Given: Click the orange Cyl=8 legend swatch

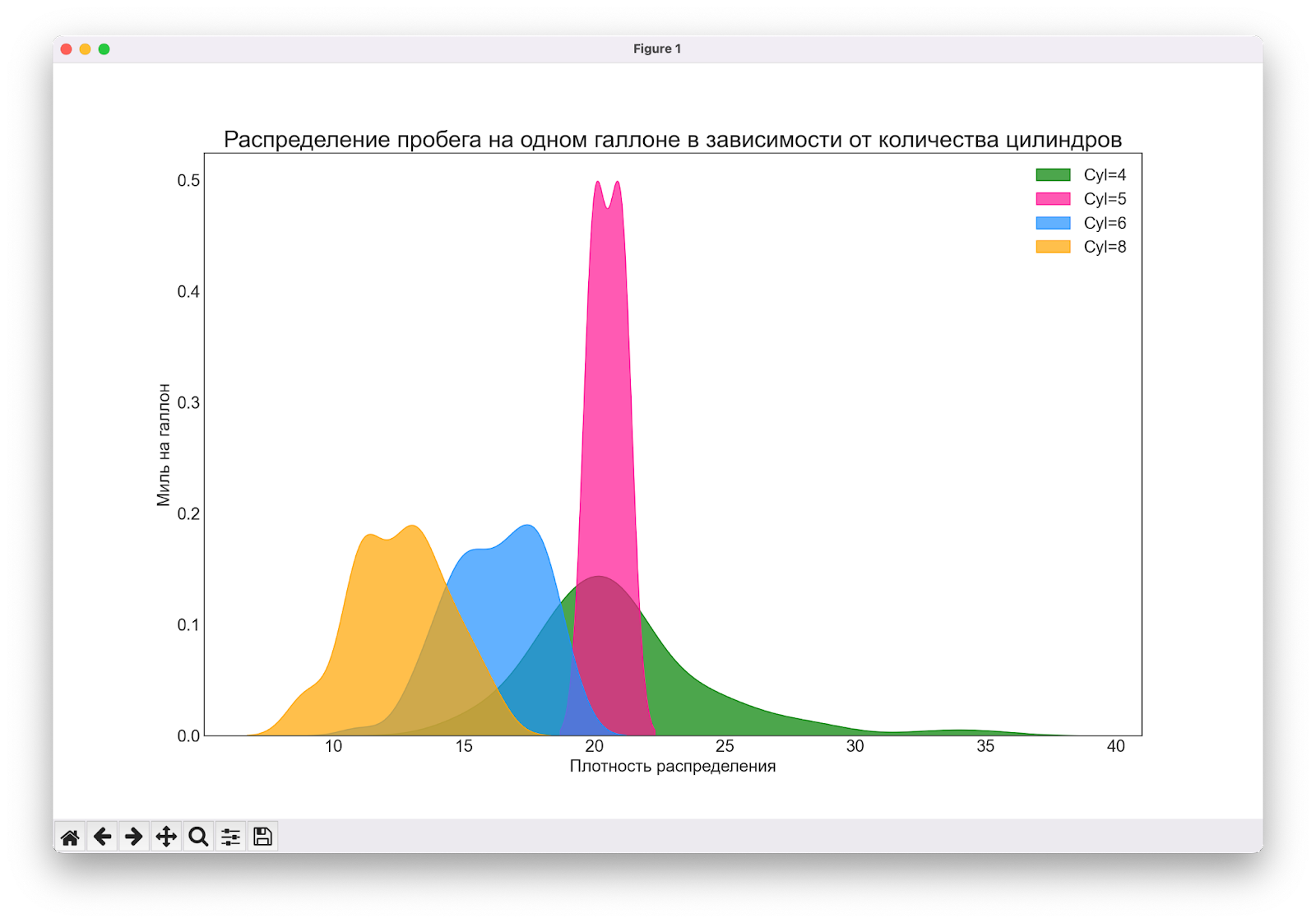Looking at the screenshot, I should coord(1053,247).
